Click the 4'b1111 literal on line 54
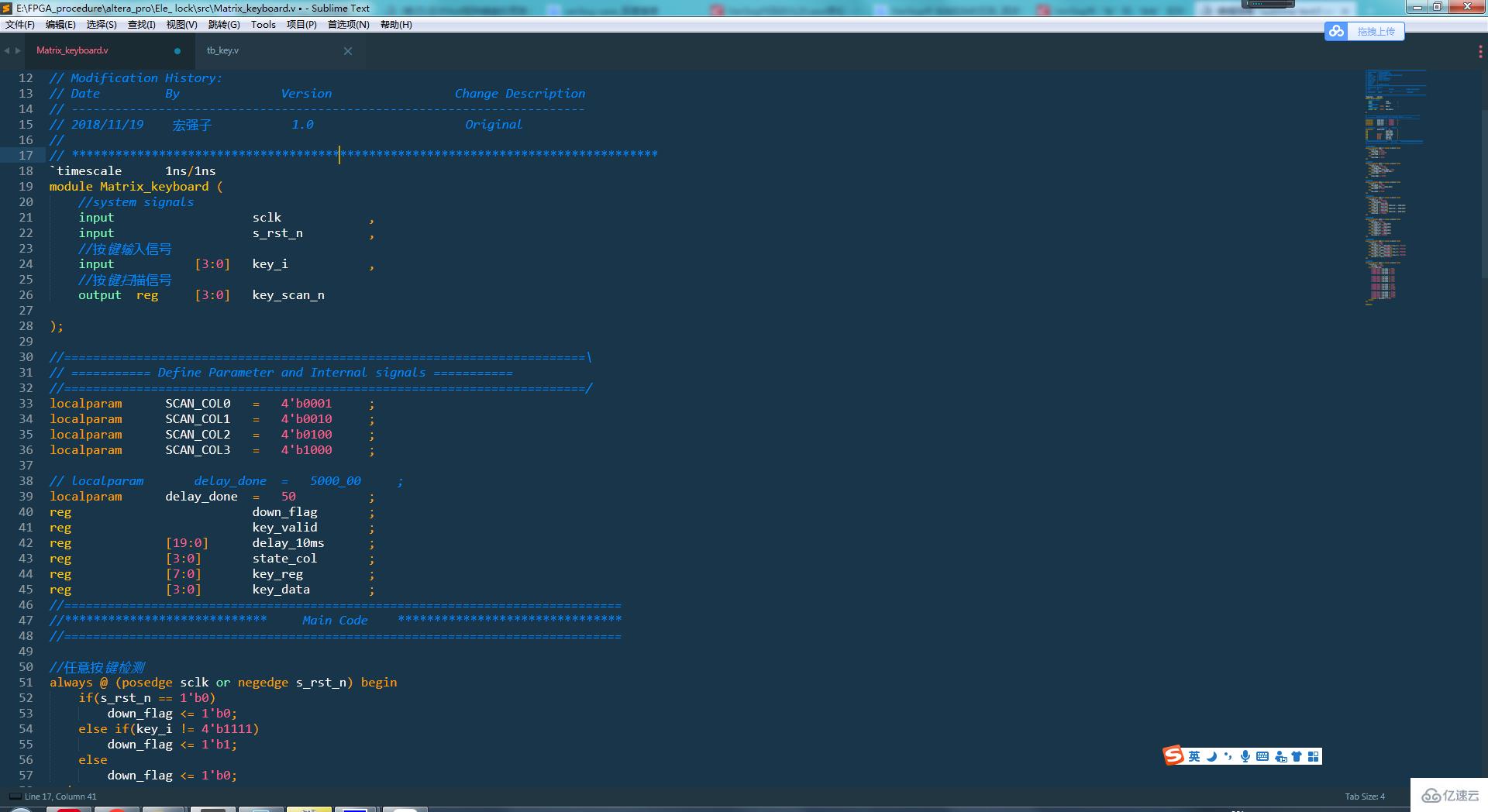This screenshot has height=812, width=1488. (x=226, y=728)
